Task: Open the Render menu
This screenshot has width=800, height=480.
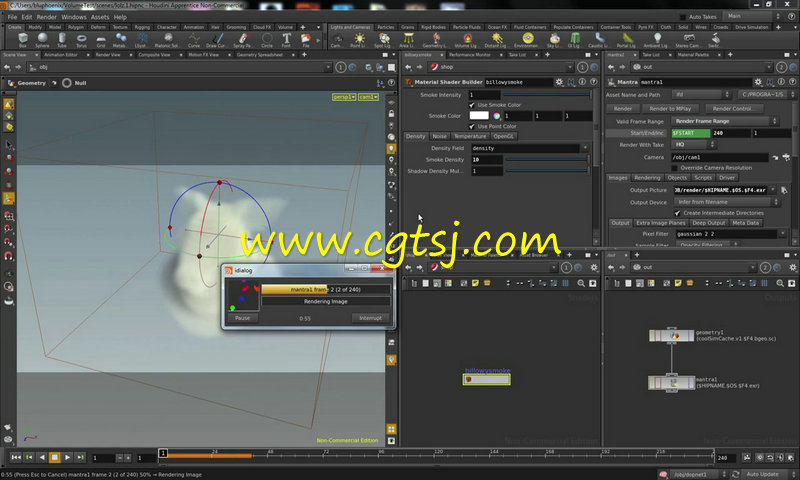Action: coord(46,17)
